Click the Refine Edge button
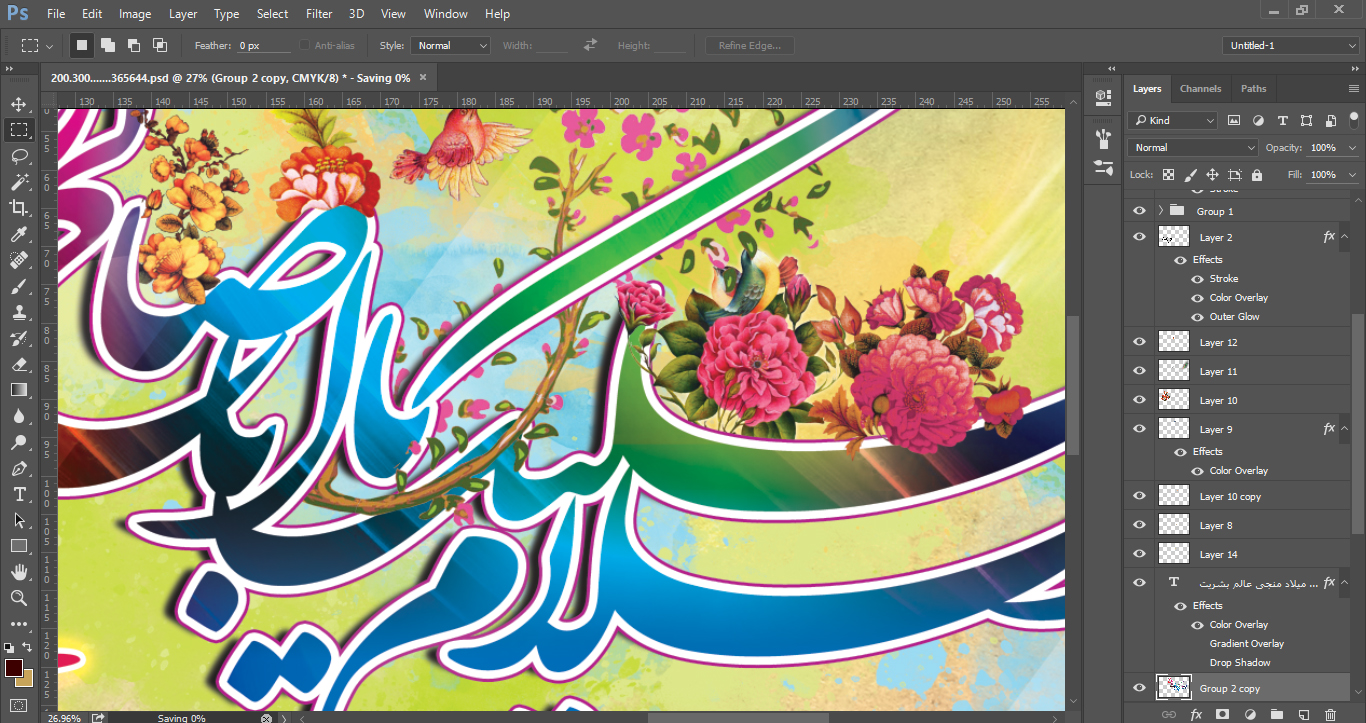Image resolution: width=1366 pixels, height=723 pixels. pyautogui.click(x=750, y=45)
